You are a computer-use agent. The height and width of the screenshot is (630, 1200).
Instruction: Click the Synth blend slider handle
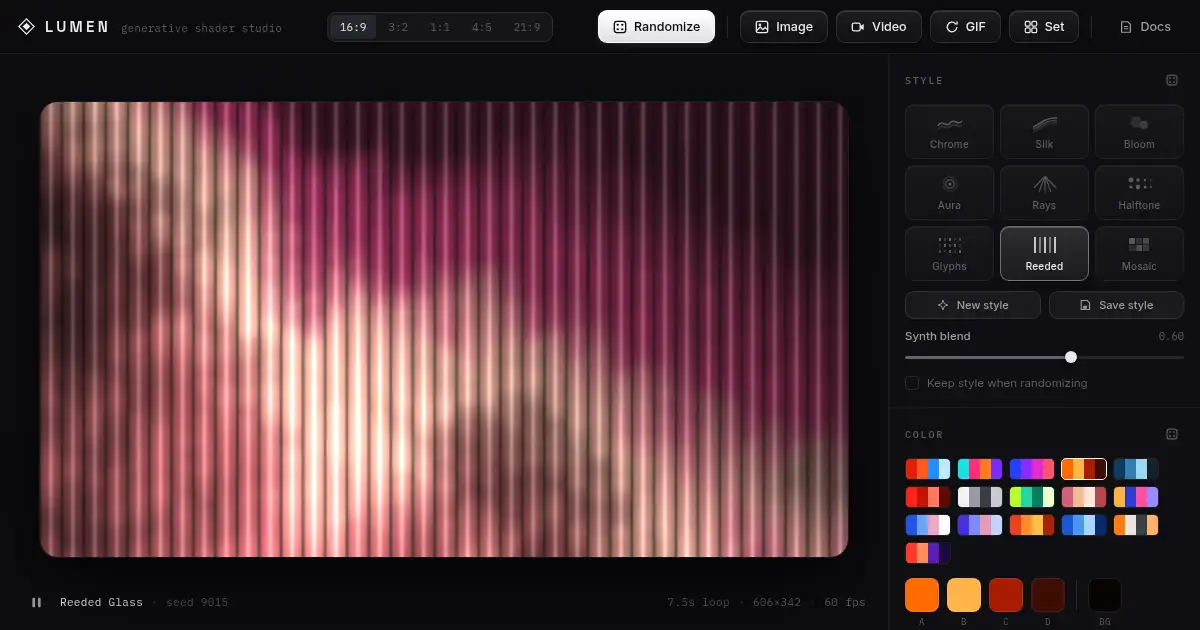pos(1071,357)
